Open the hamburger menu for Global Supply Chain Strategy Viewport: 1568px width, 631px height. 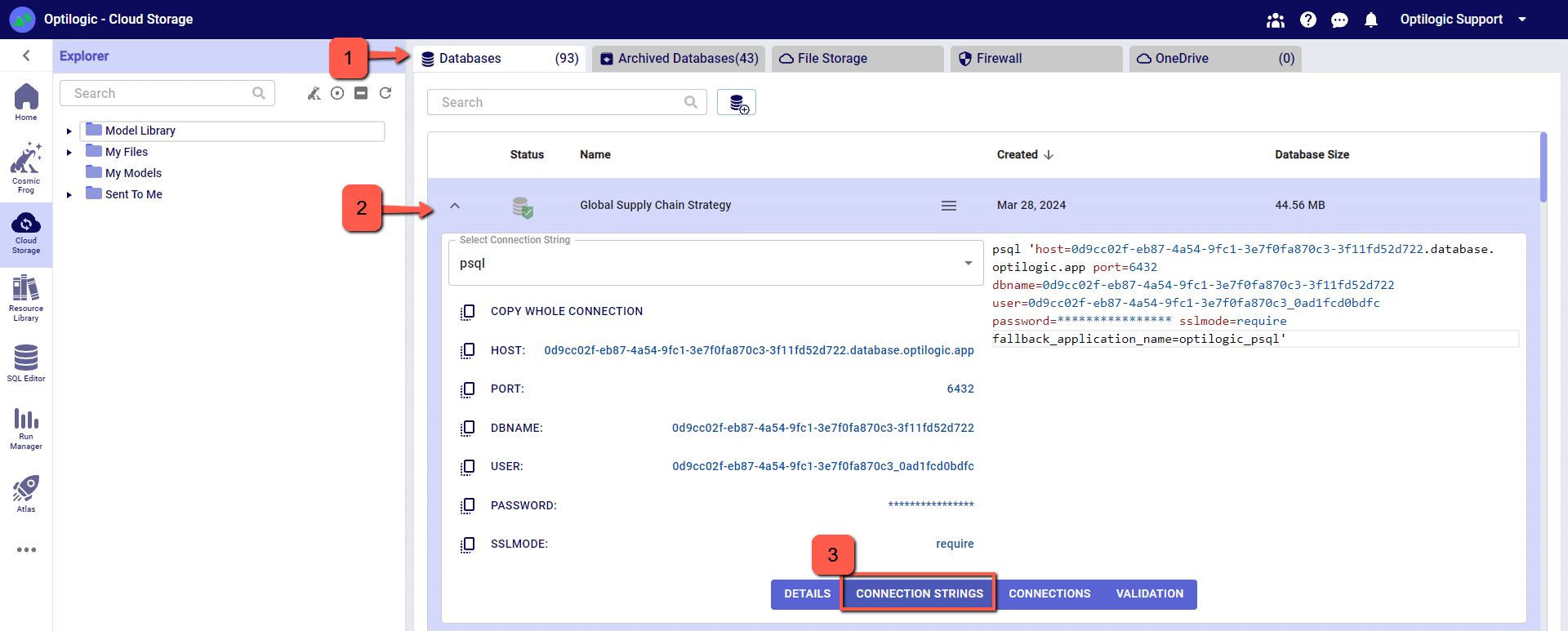pyautogui.click(x=949, y=206)
